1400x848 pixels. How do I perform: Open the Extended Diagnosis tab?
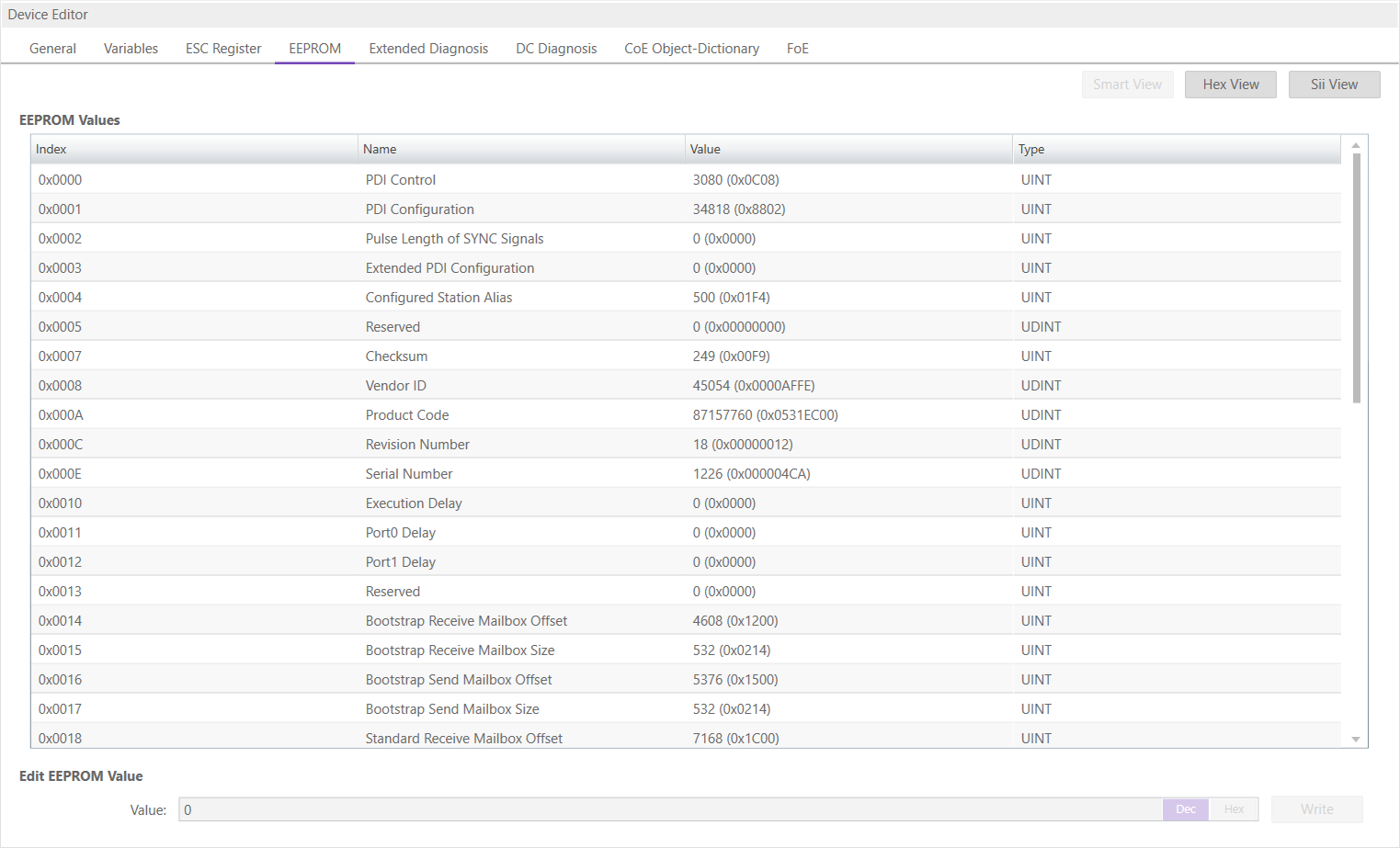point(428,49)
